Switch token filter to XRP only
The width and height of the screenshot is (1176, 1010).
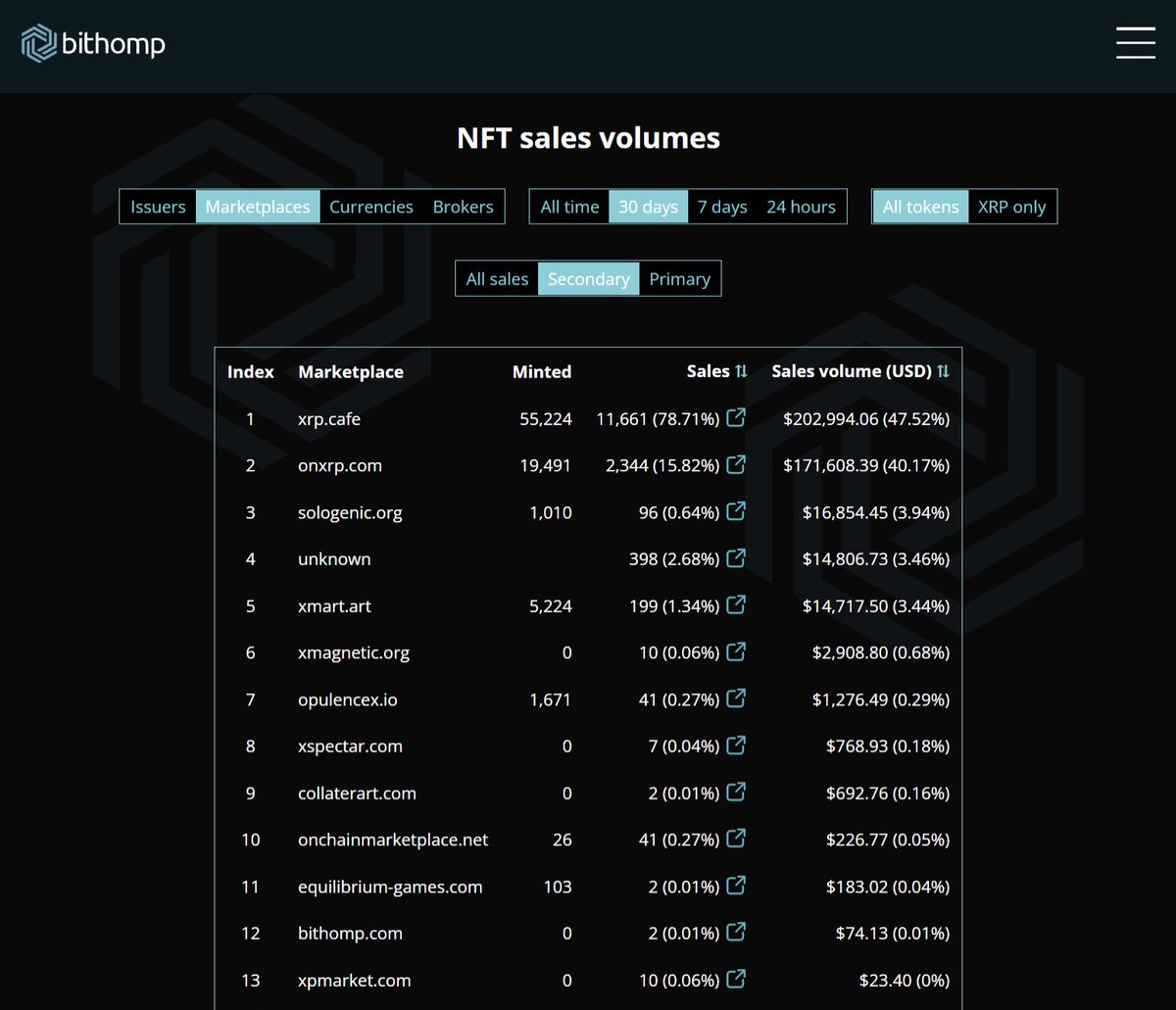pyautogui.click(x=1011, y=207)
